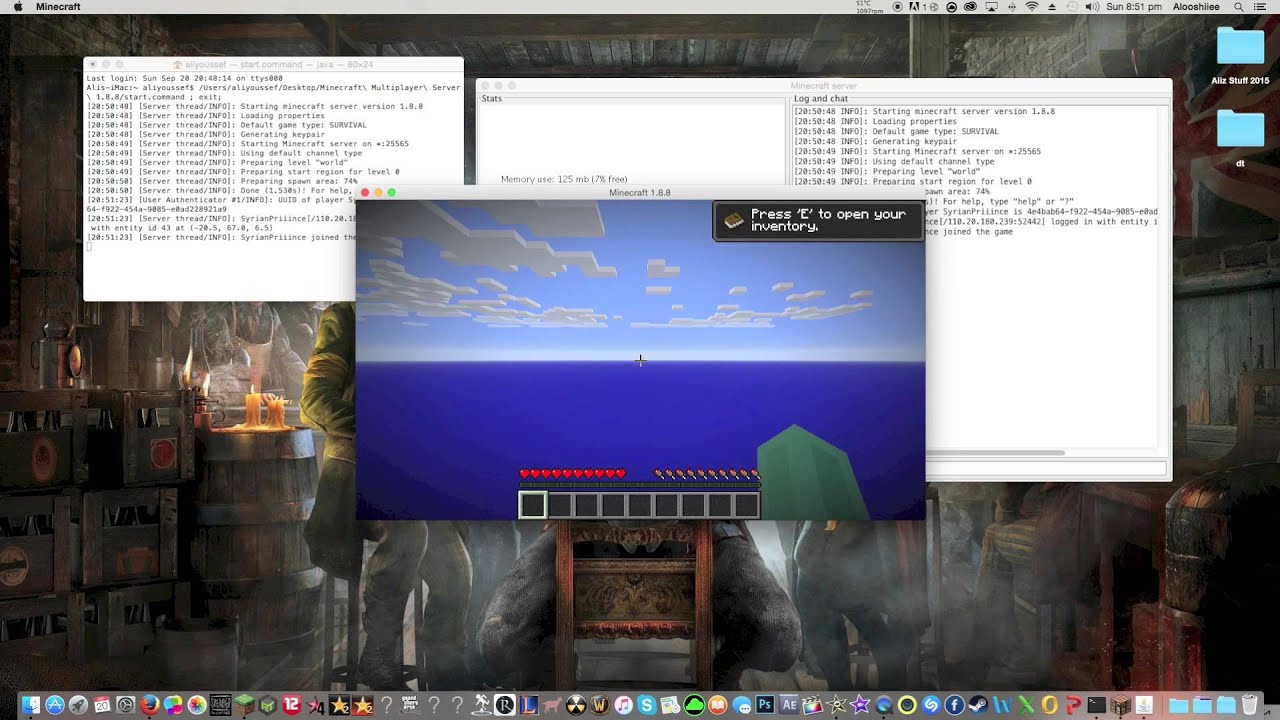Image resolution: width=1280 pixels, height=720 pixels.
Task: Open the Trash in the dock
Action: tap(1249, 705)
